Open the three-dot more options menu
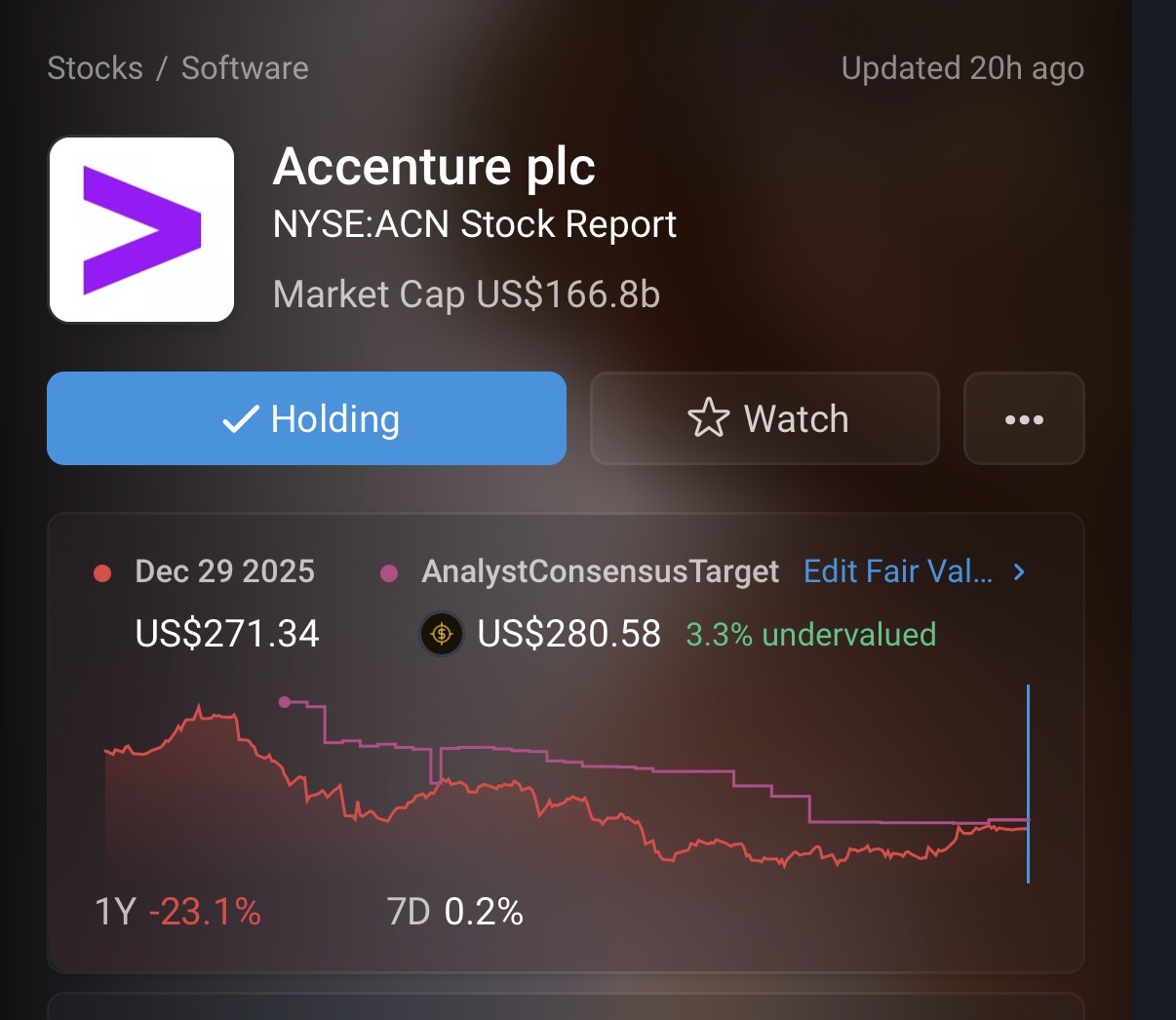The height and width of the screenshot is (1020, 1176). (1024, 419)
